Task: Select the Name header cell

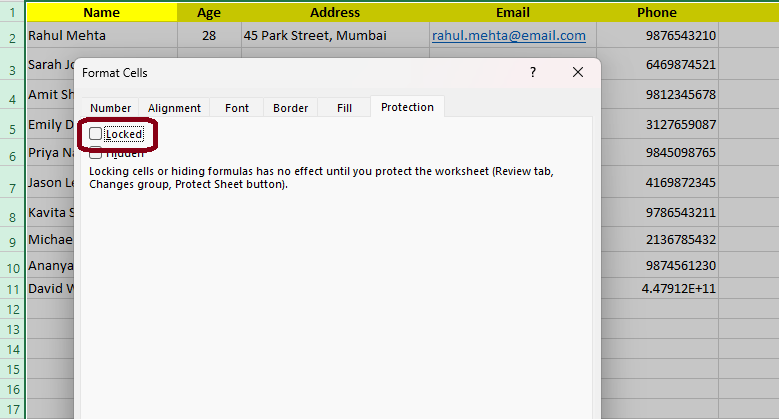Action: [101, 13]
